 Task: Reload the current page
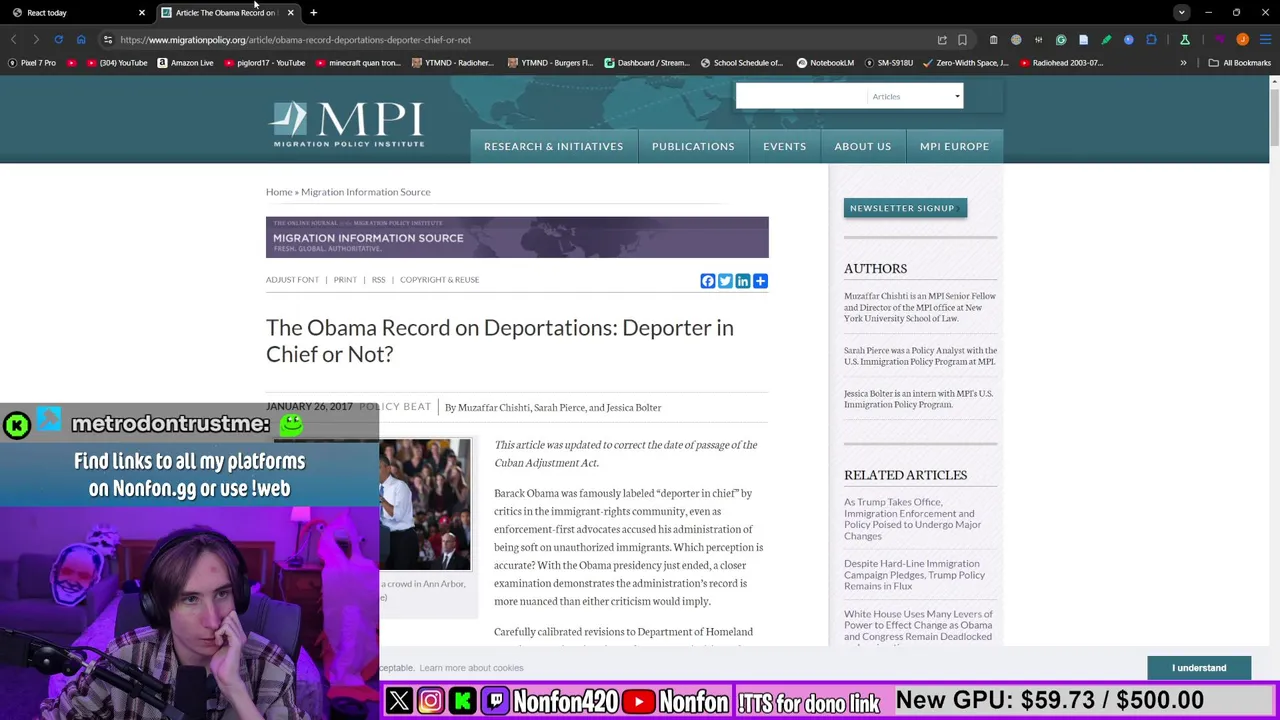(59, 40)
